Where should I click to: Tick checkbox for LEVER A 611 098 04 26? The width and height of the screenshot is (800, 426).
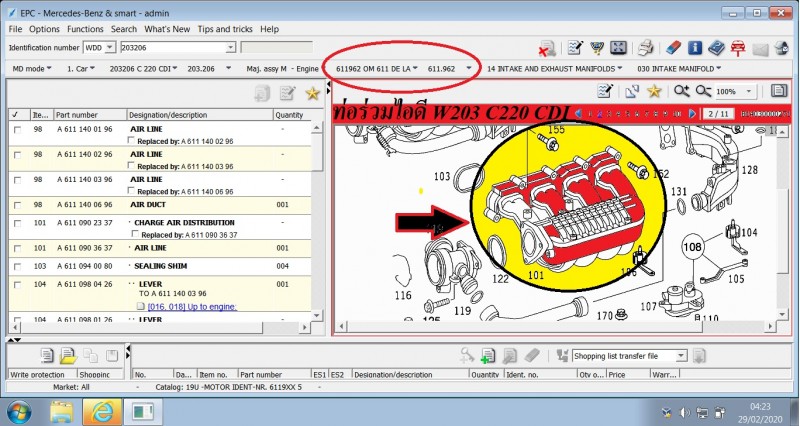click(x=18, y=285)
